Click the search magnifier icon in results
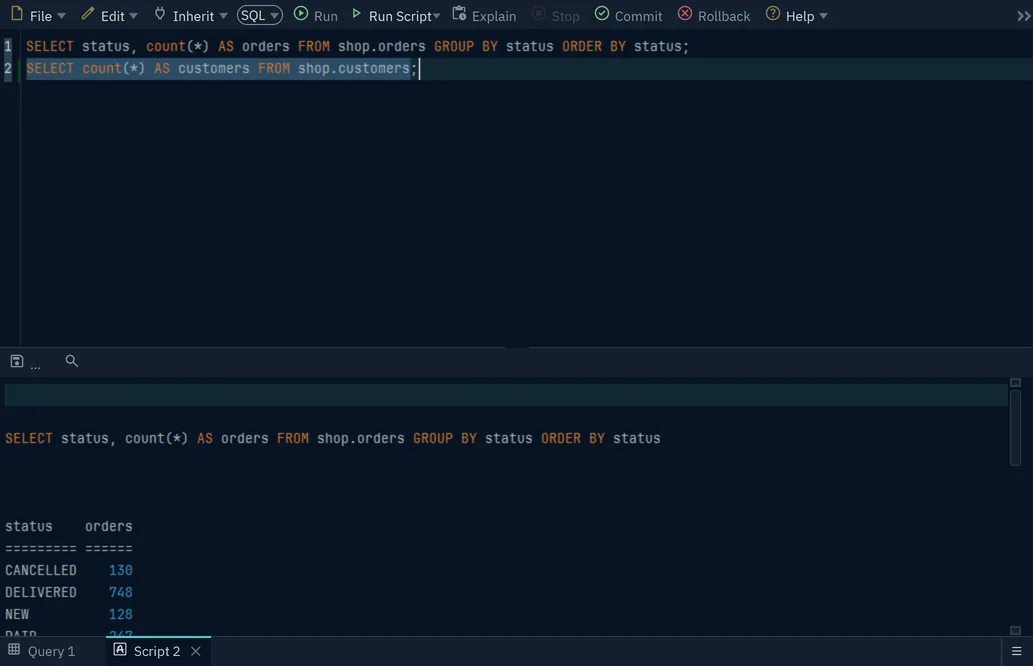The width and height of the screenshot is (1033, 666). tap(72, 361)
